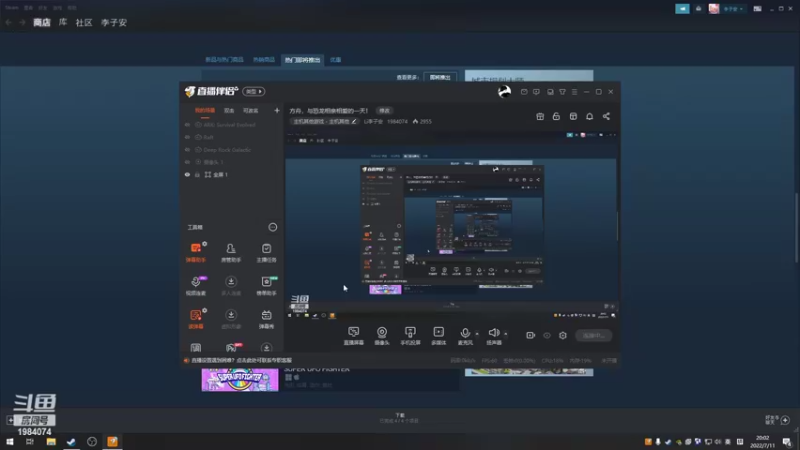Click the 麦克风 microphone icon

(x=465, y=335)
